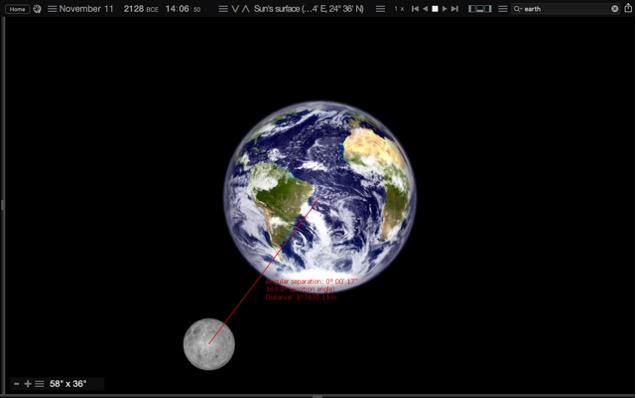
Task: Click the Home button
Action: [x=17, y=9]
